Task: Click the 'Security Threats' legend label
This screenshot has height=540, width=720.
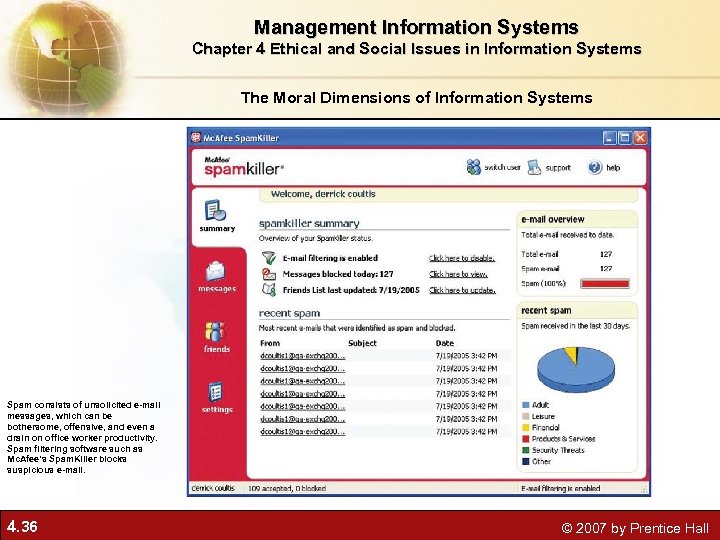Action: [x=558, y=450]
